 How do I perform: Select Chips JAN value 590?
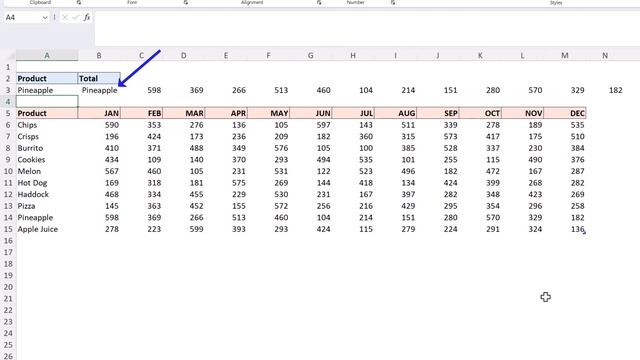99,125
